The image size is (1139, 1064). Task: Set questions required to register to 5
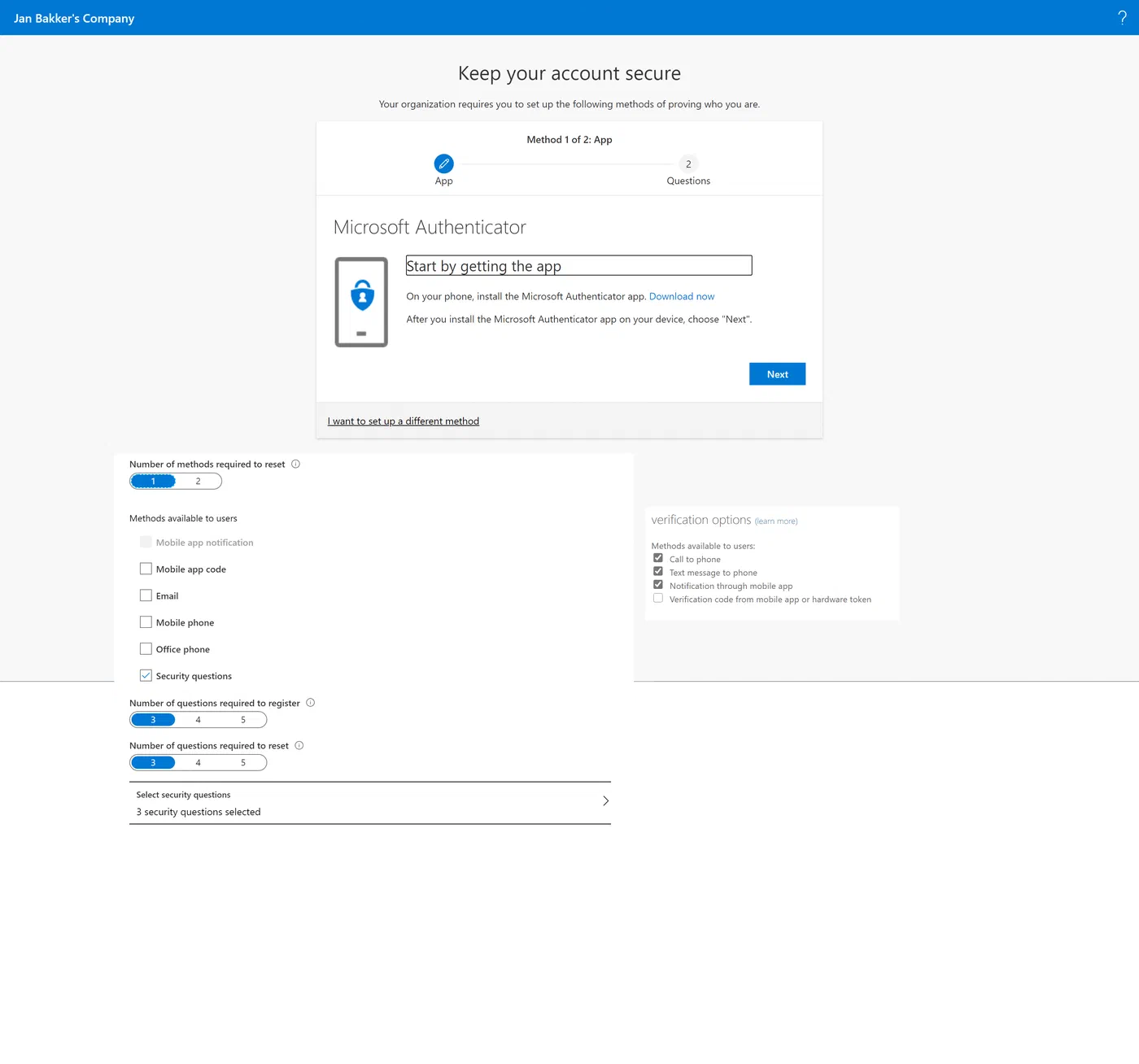(243, 720)
